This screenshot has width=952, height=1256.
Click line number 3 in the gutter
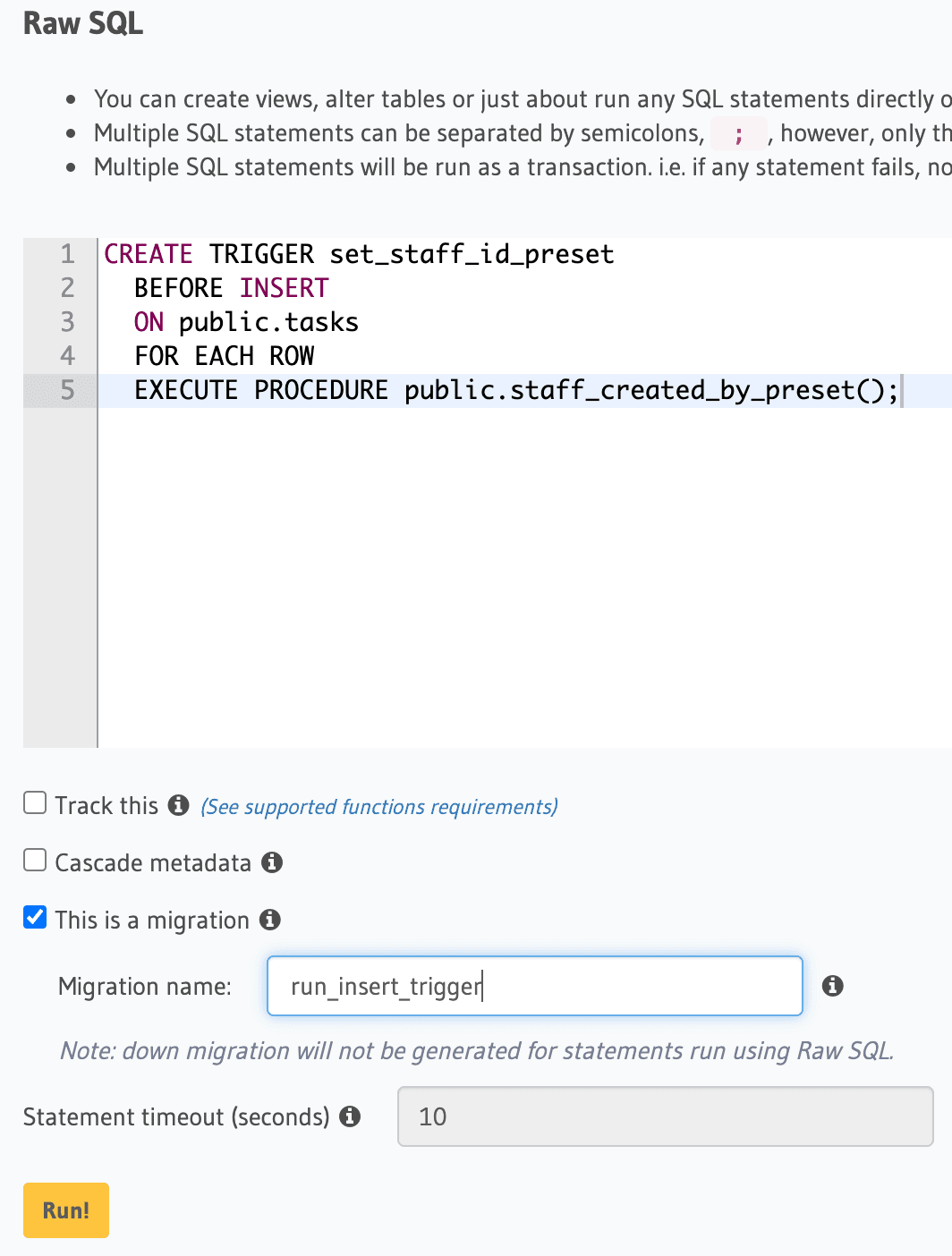pos(66,322)
